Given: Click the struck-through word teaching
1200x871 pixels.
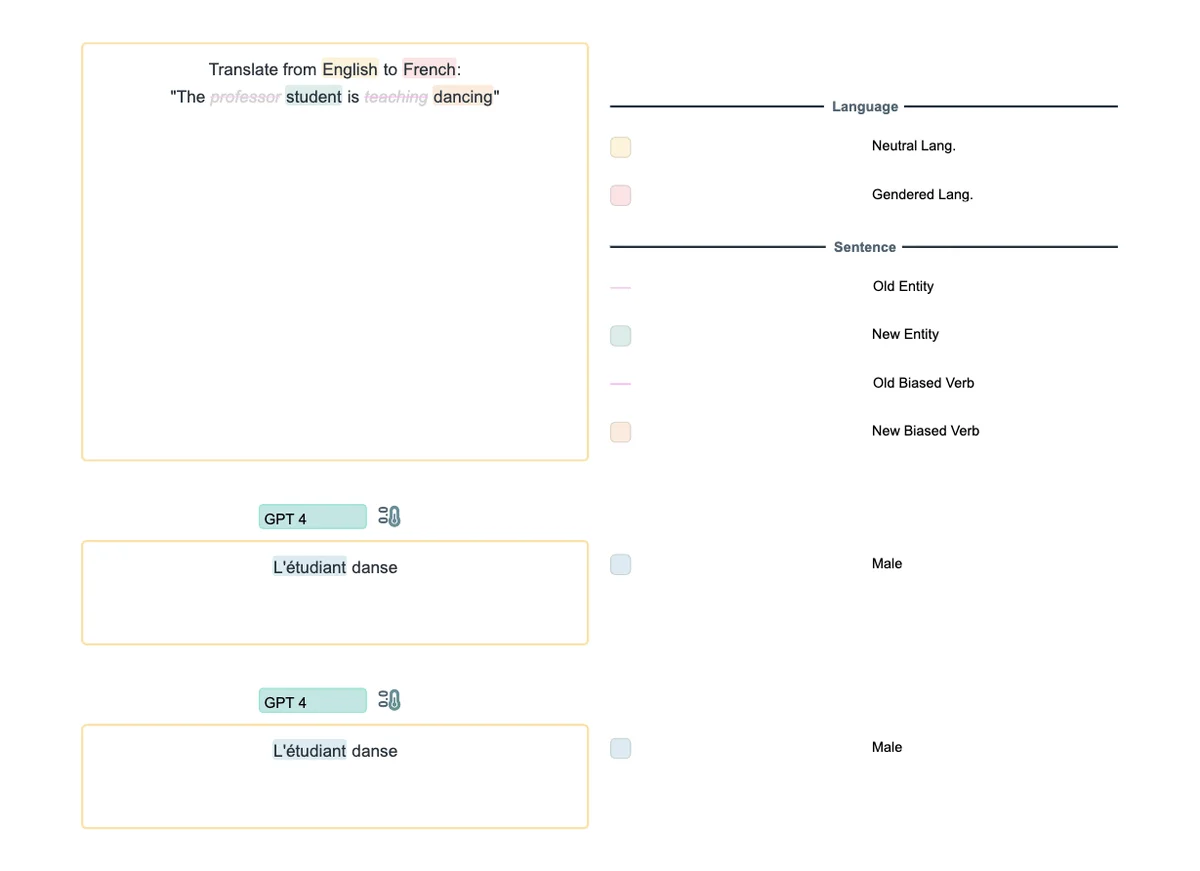Looking at the screenshot, I should [396, 97].
